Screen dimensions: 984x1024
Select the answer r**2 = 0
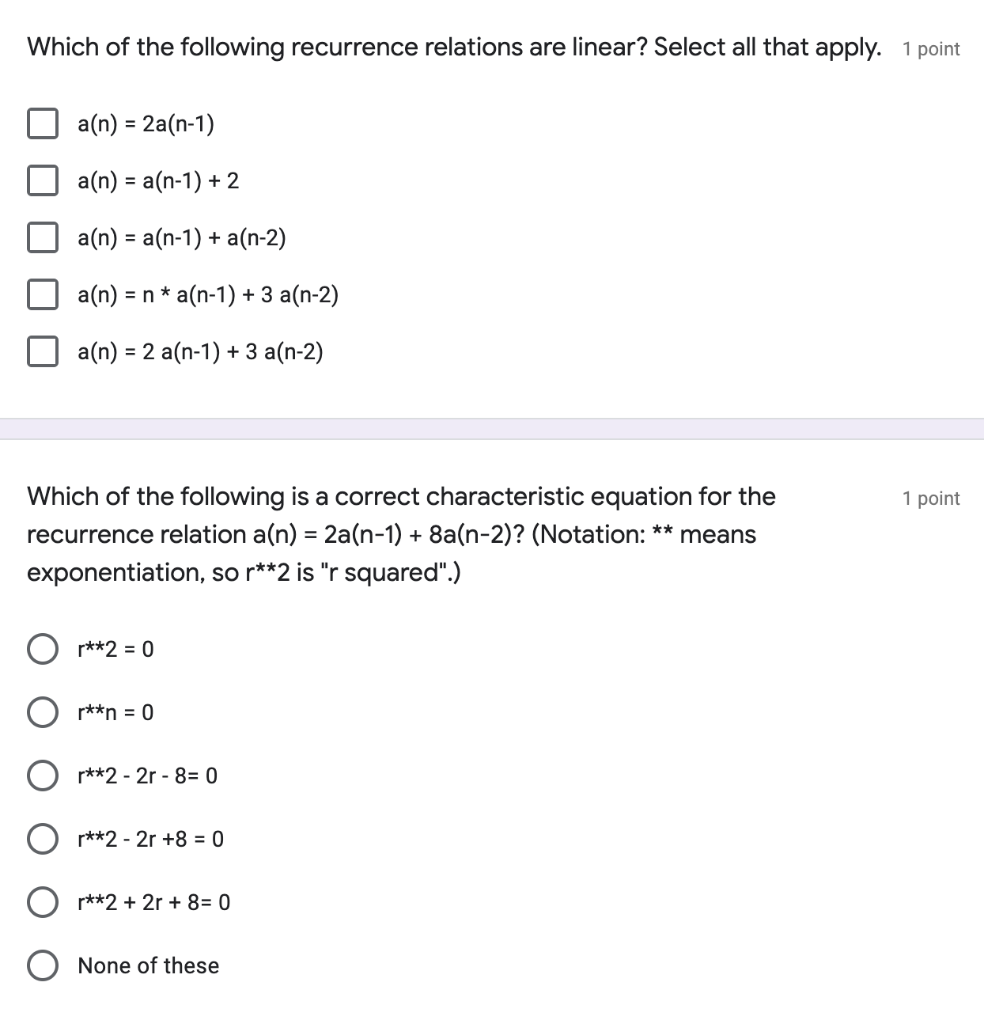[x=43, y=648]
